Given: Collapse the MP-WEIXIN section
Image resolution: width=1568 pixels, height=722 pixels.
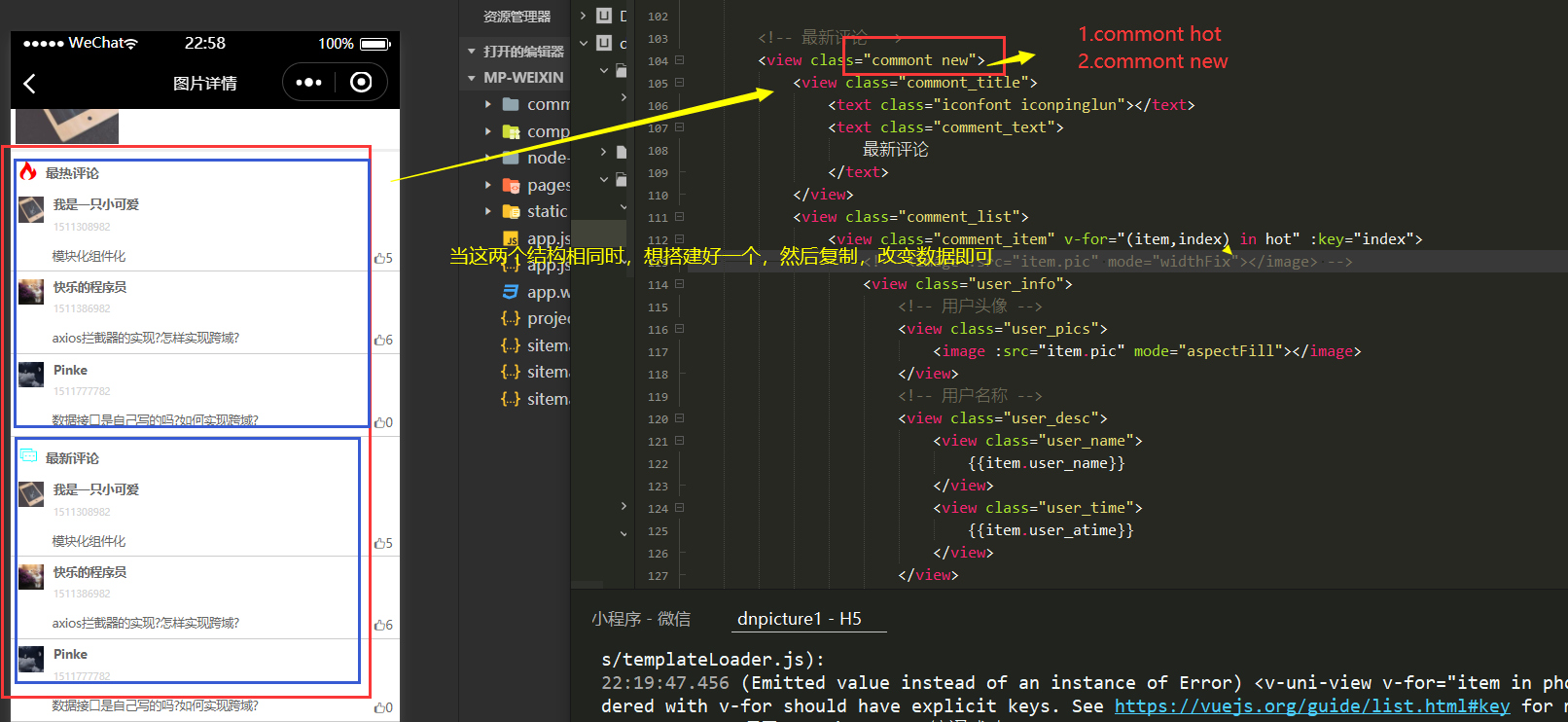Looking at the screenshot, I should click(472, 78).
